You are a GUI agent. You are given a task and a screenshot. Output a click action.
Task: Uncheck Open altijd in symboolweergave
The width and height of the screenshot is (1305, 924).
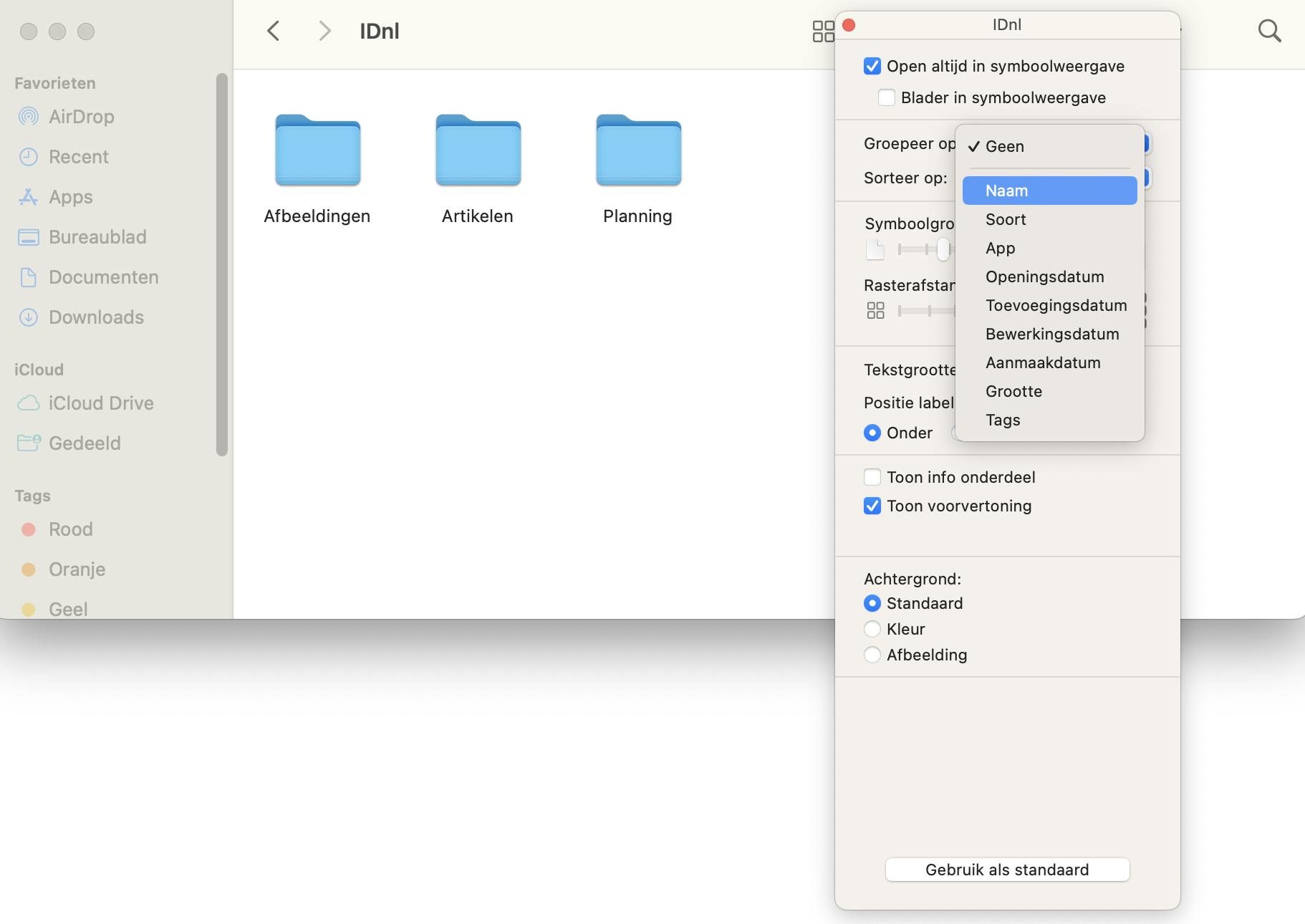[871, 66]
